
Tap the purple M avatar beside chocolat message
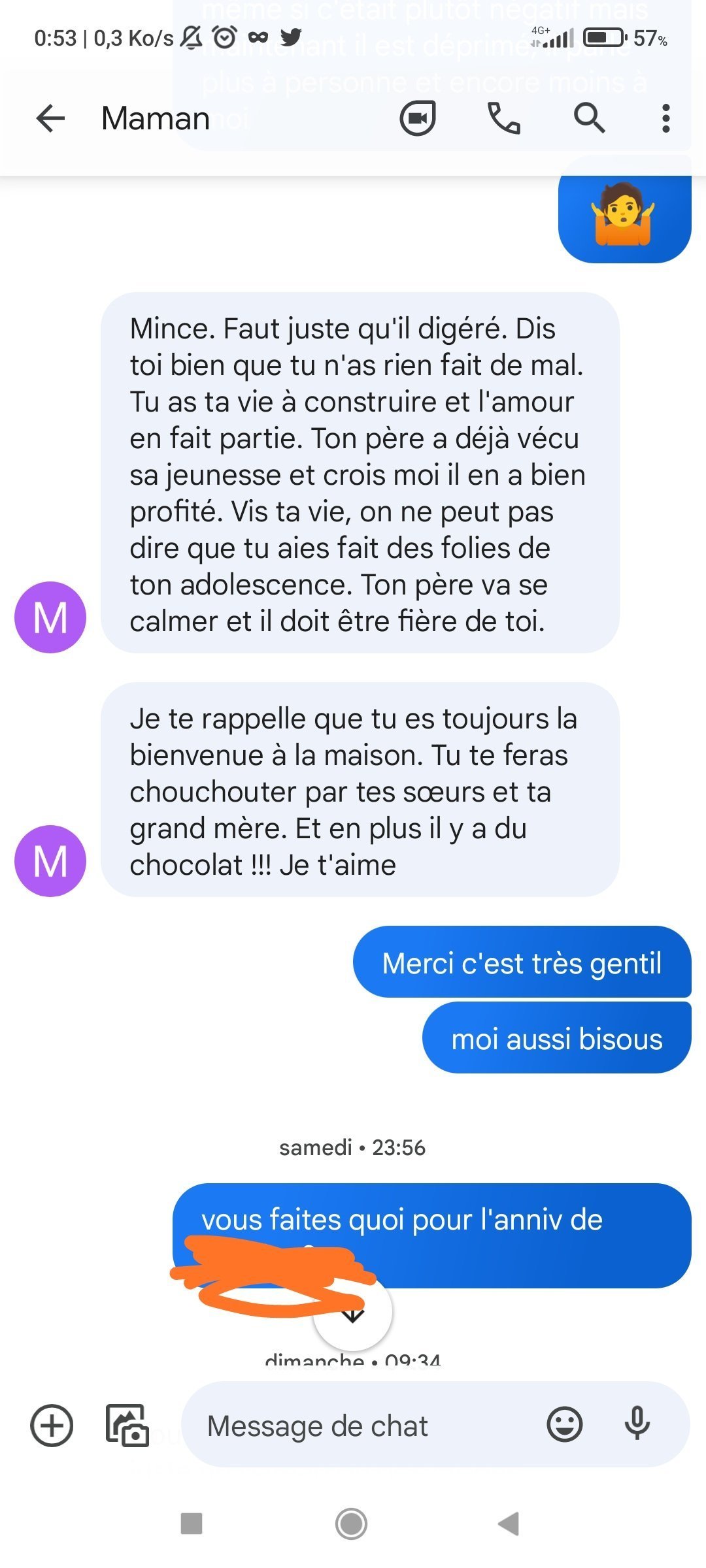tap(50, 860)
